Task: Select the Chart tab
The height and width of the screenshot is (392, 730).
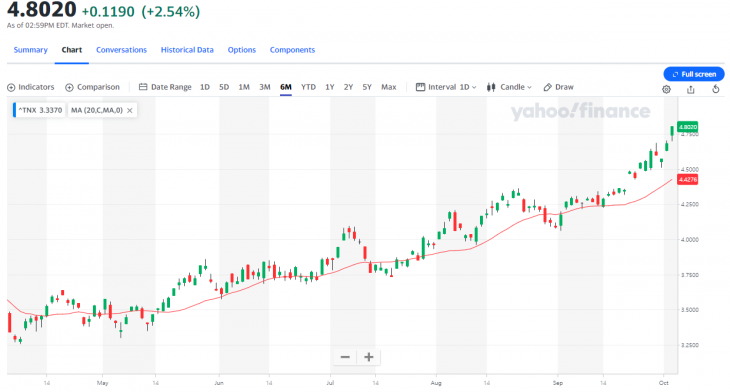Action: [72, 50]
